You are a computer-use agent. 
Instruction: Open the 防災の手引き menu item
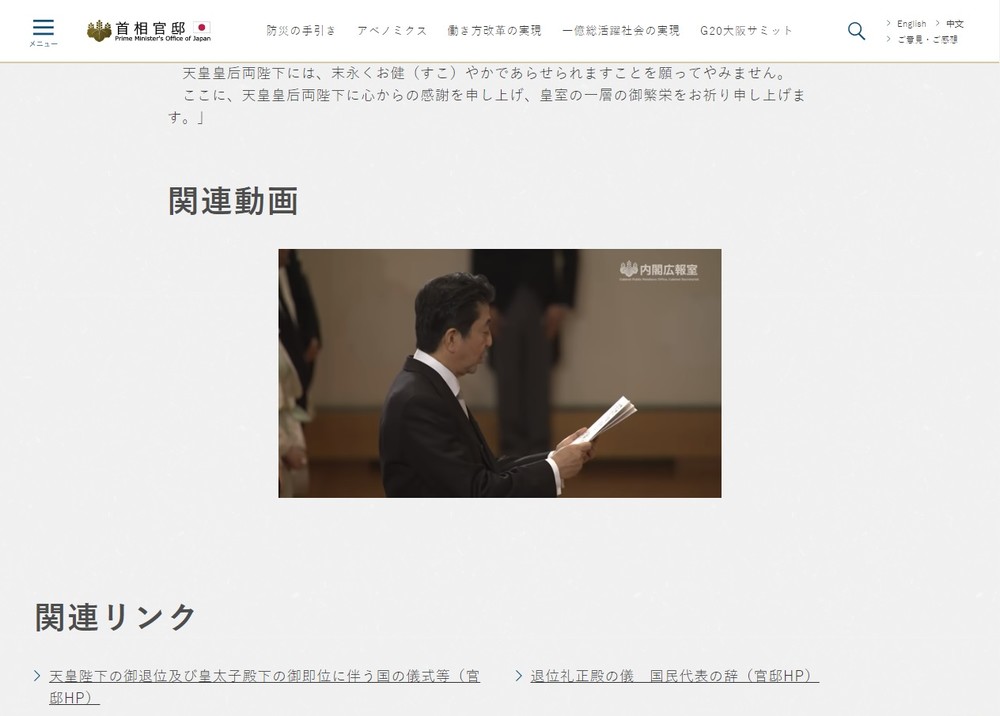pyautogui.click(x=303, y=31)
